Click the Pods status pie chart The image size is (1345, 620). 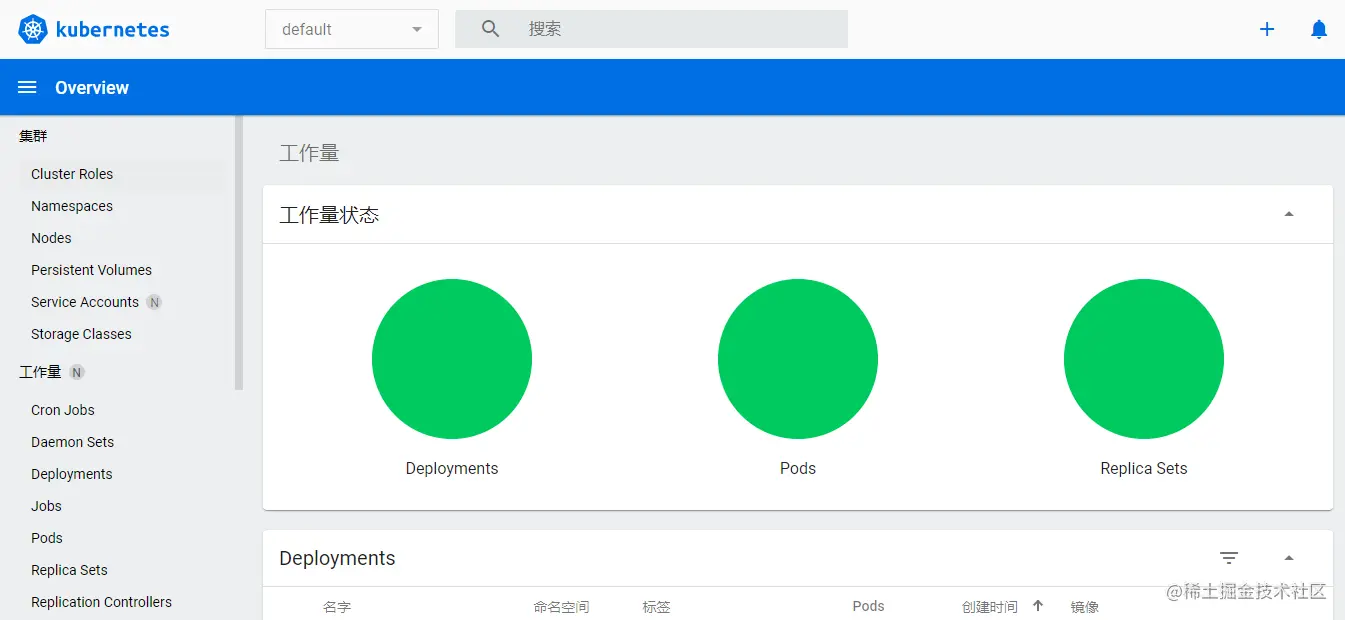click(797, 359)
